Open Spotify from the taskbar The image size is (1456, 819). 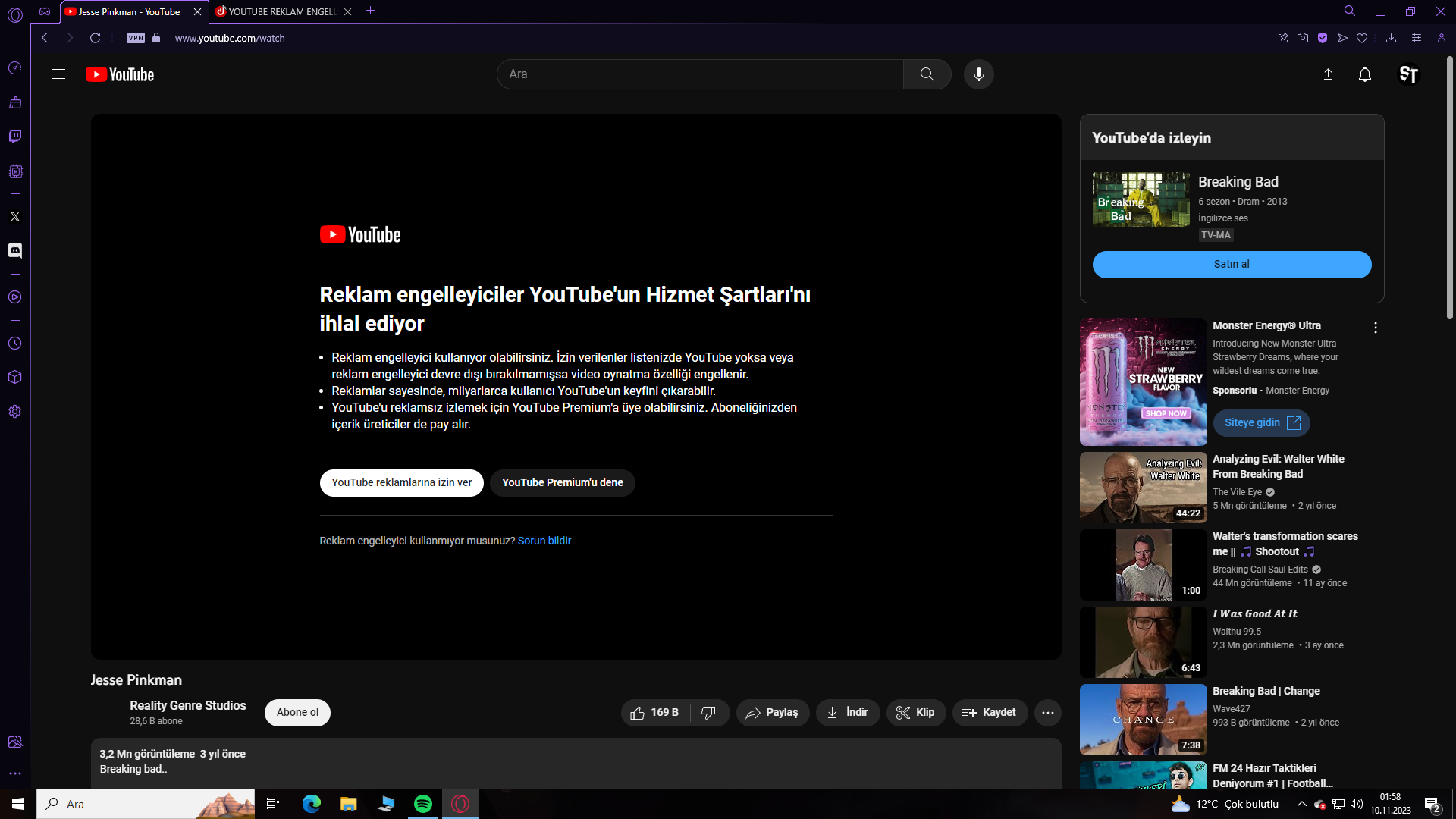pos(423,804)
